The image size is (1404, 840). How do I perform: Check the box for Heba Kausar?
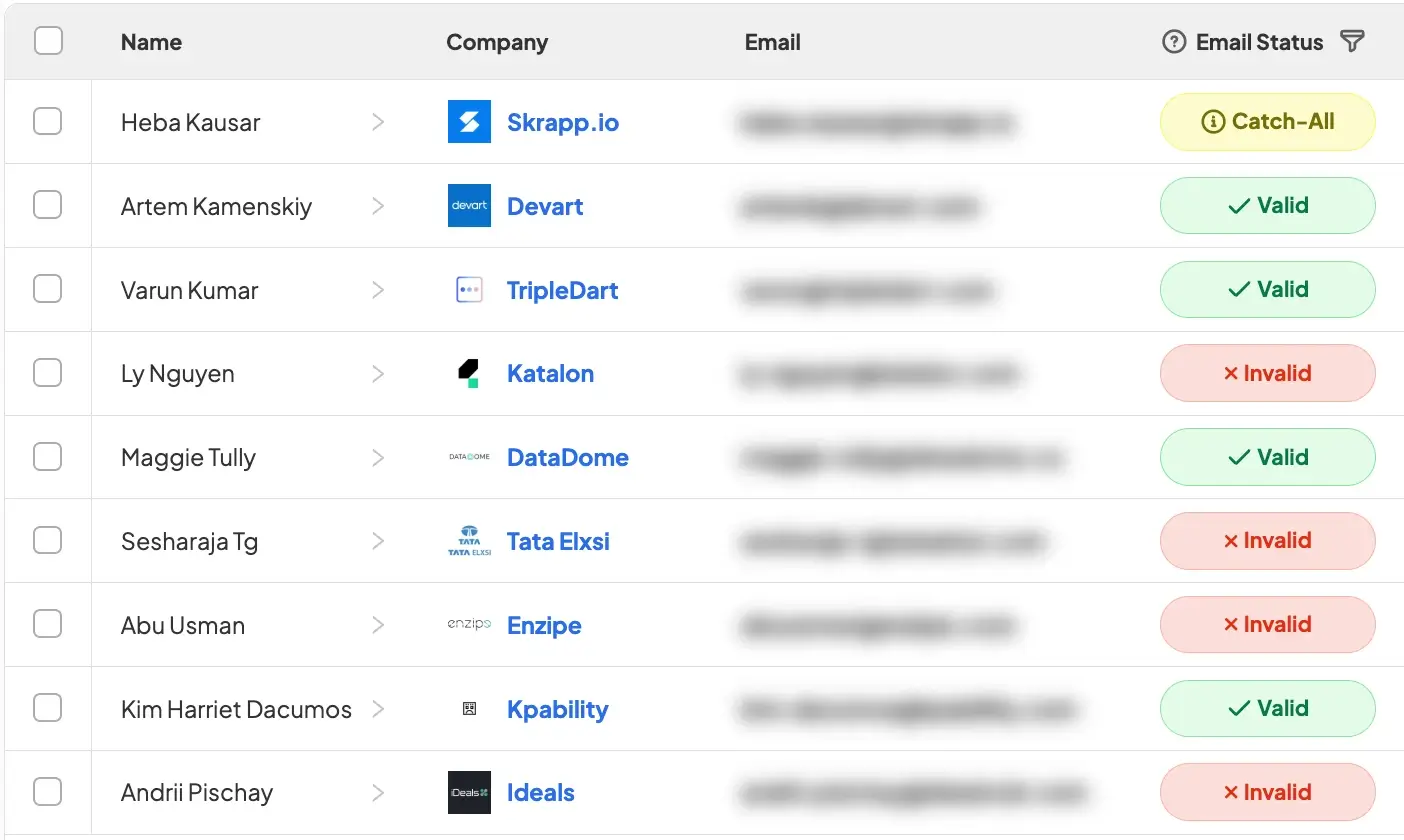pyautogui.click(x=48, y=122)
